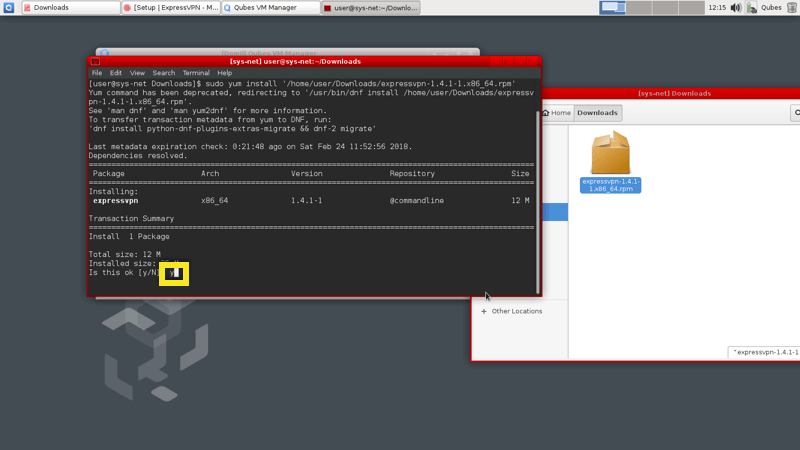
Task: Switch to user@sys-net terminal taskbar item
Action: (x=371, y=8)
